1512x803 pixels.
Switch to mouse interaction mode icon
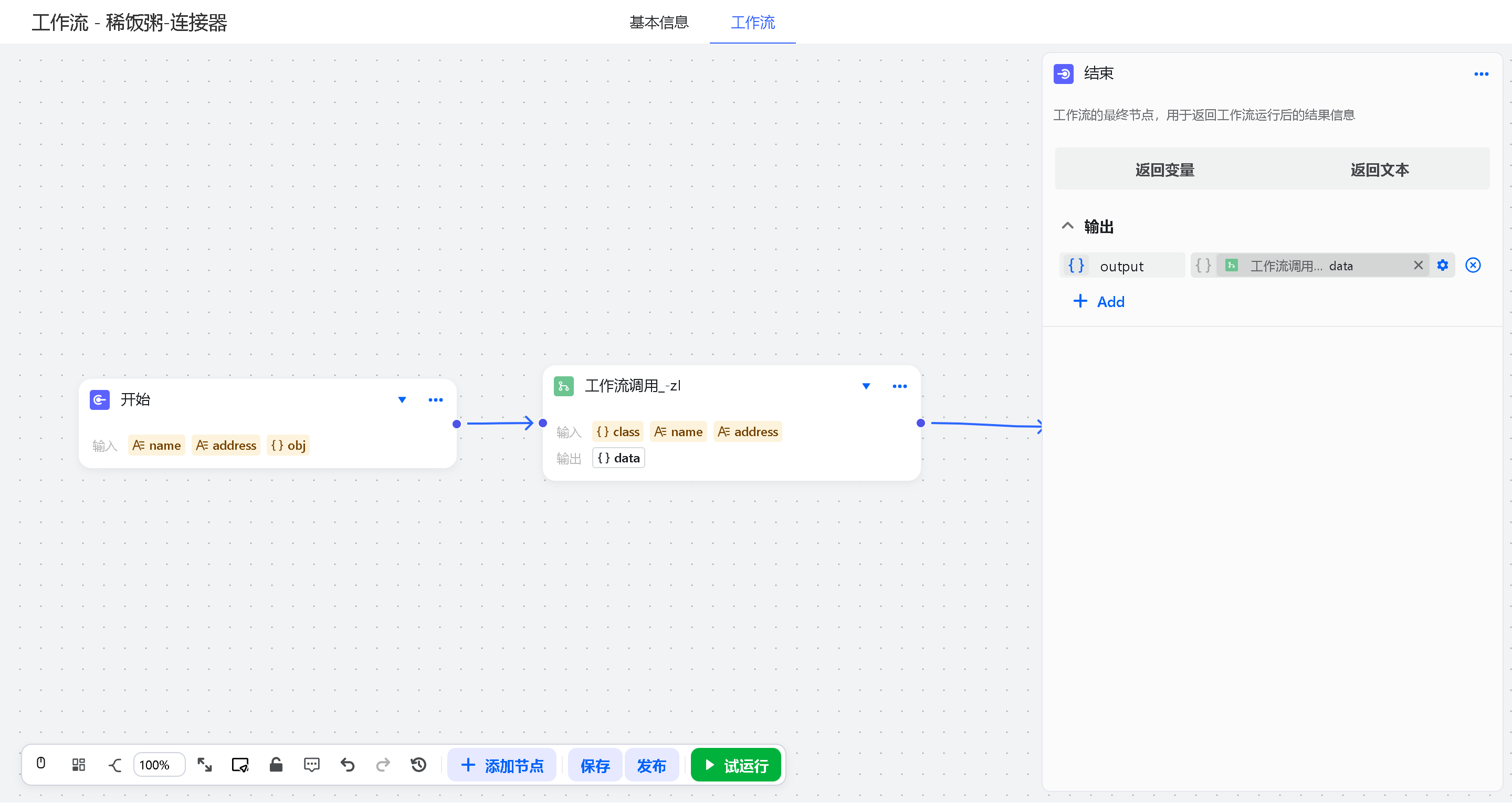pyautogui.click(x=41, y=764)
